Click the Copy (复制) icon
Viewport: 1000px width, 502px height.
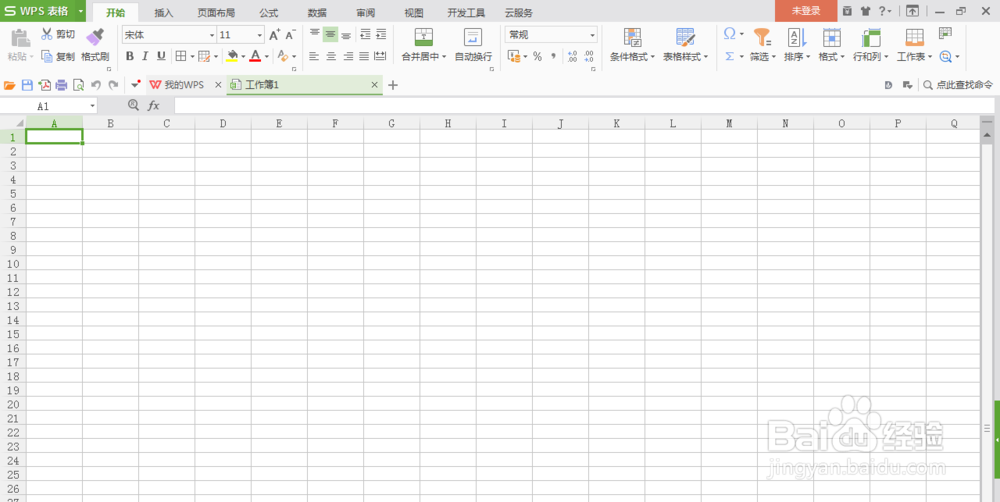[x=47, y=56]
